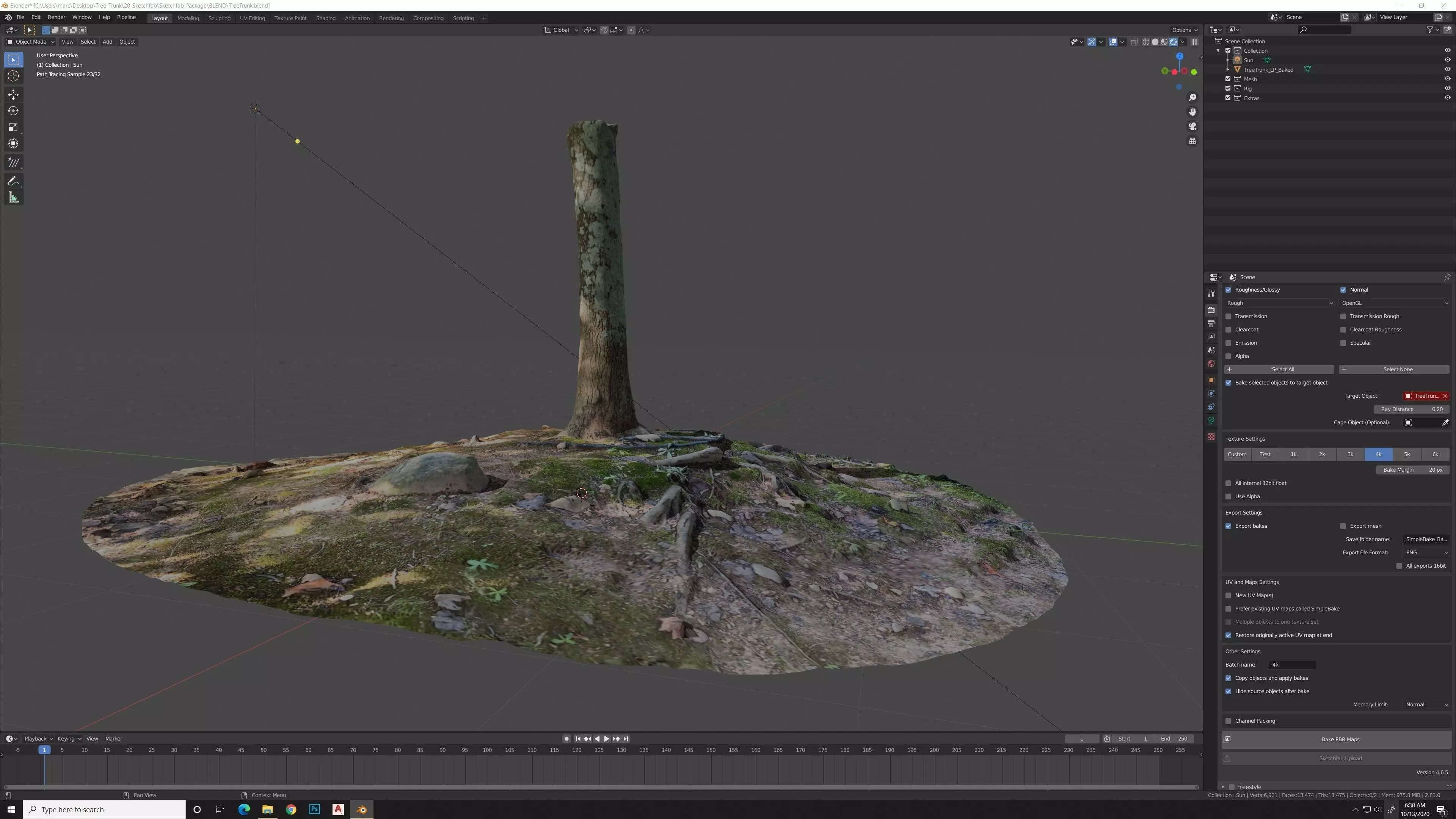The image size is (1456, 819).
Task: Uncheck the Roughness/Glossy bake option
Action: [1228, 290]
